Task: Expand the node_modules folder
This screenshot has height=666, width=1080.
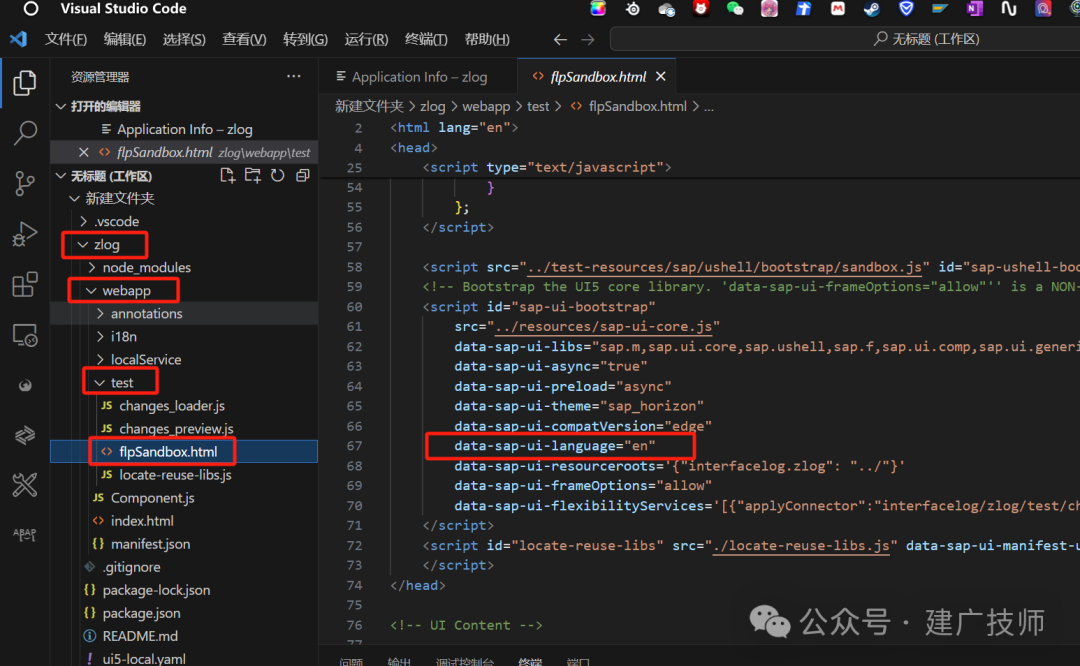Action: [92, 267]
